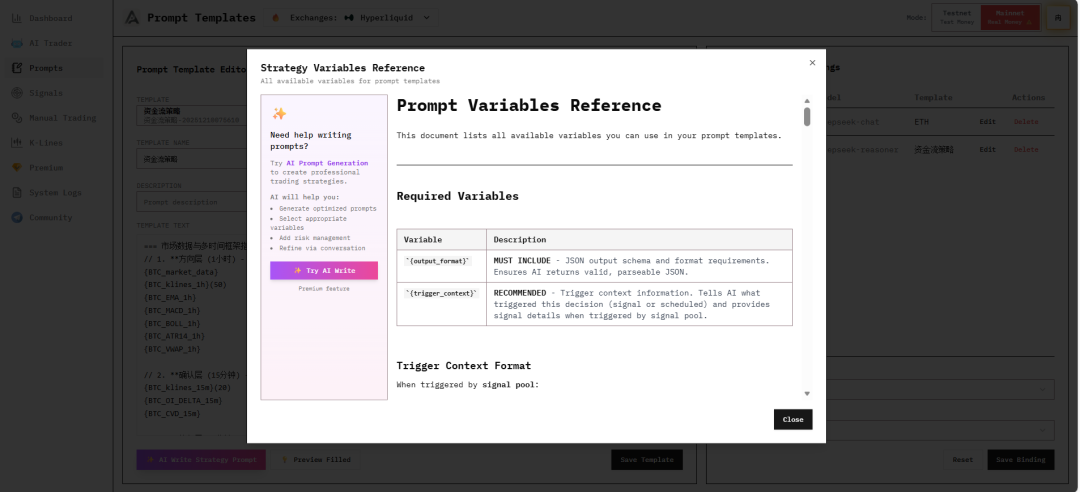This screenshot has width=1080, height=492.
Task: Delete the deepseek-reasoner binding row
Action: pyautogui.click(x=1026, y=150)
